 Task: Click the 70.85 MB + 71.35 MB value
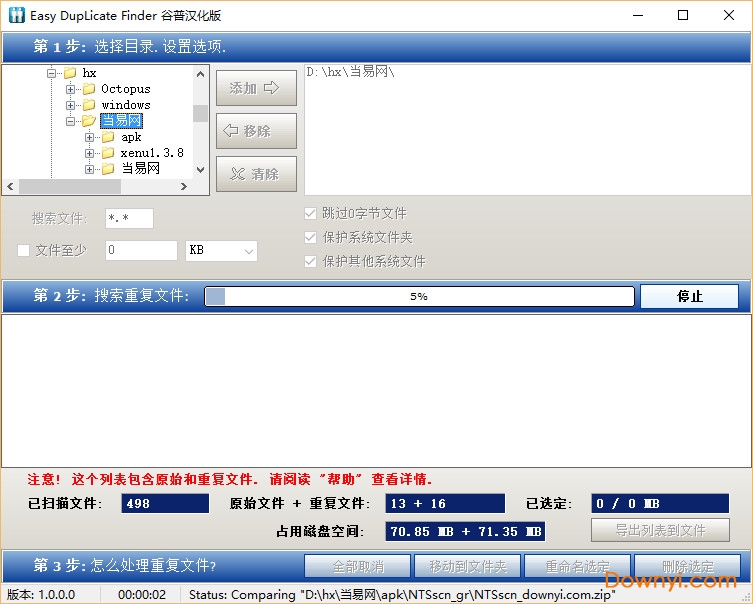click(x=465, y=531)
